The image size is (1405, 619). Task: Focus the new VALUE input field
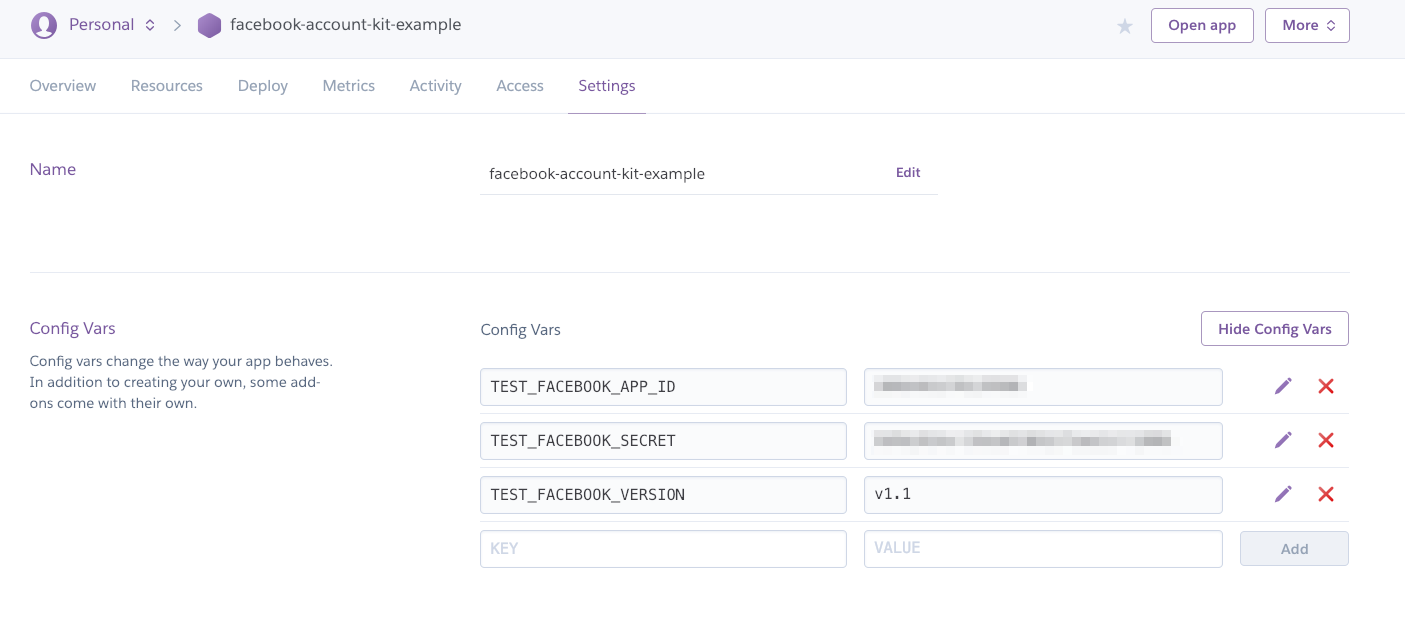1043,549
